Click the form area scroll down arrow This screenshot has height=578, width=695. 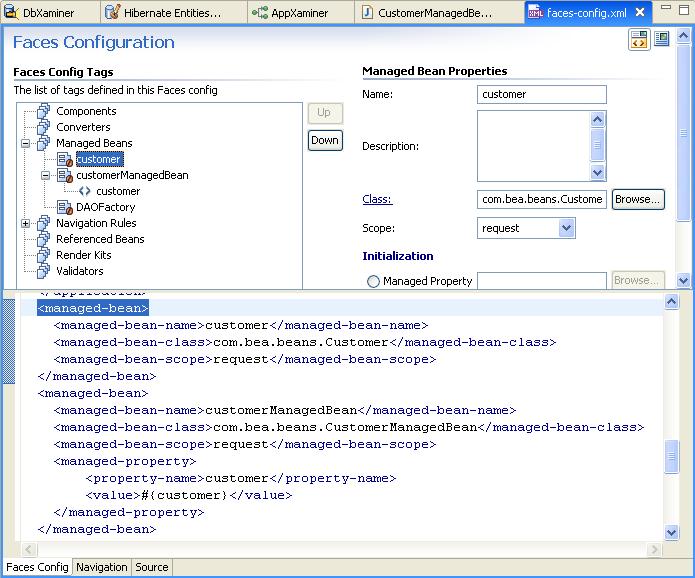(683, 281)
